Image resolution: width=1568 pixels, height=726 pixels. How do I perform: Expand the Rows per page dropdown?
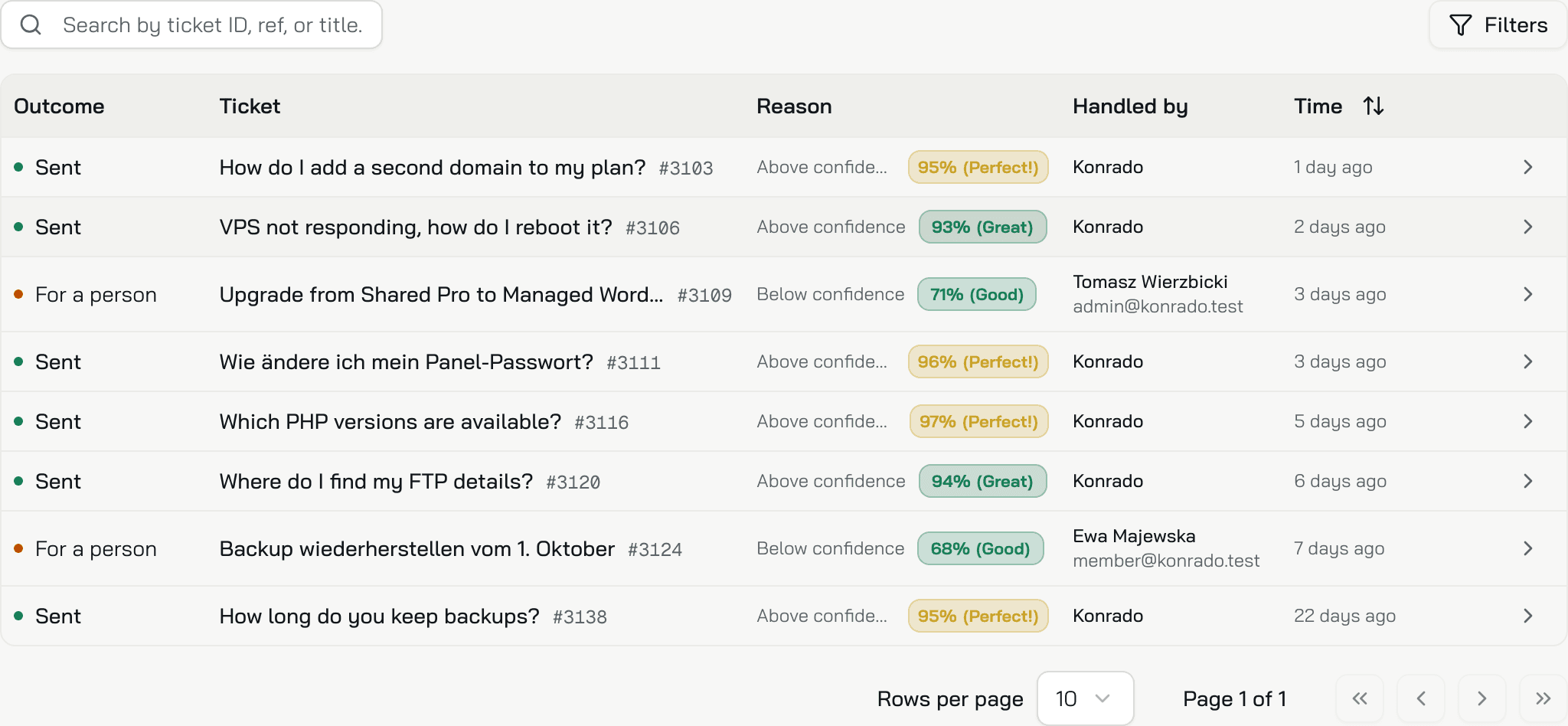click(1085, 698)
